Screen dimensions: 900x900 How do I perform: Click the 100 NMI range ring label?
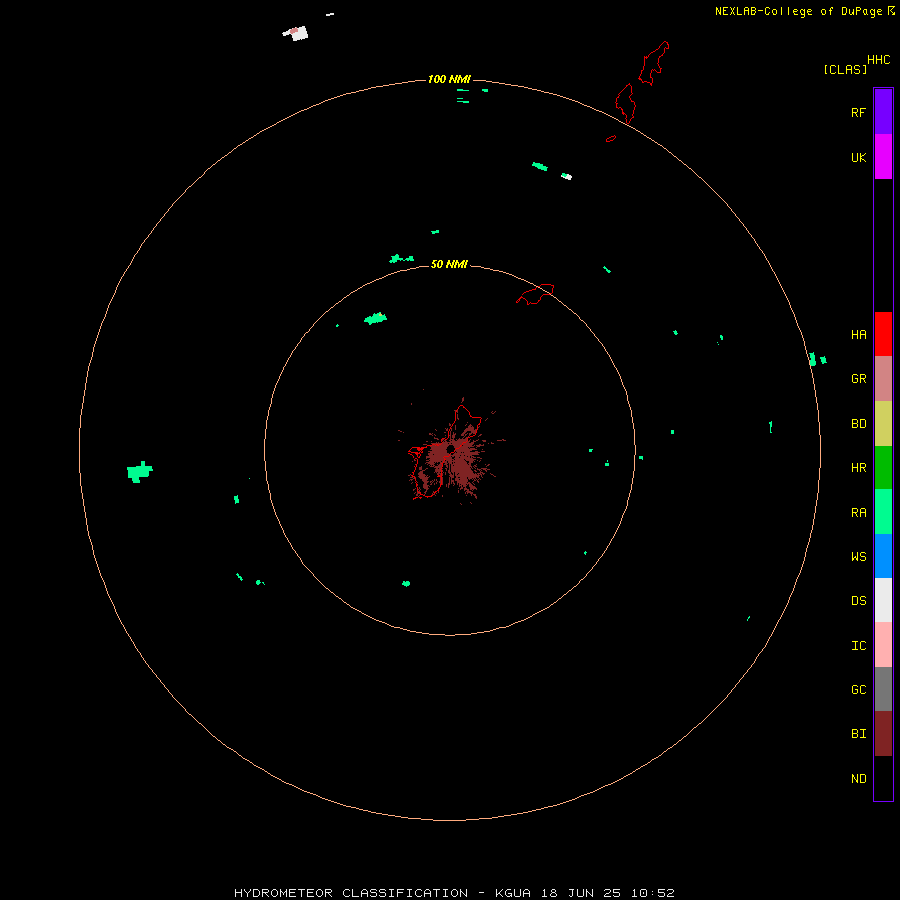[449, 79]
